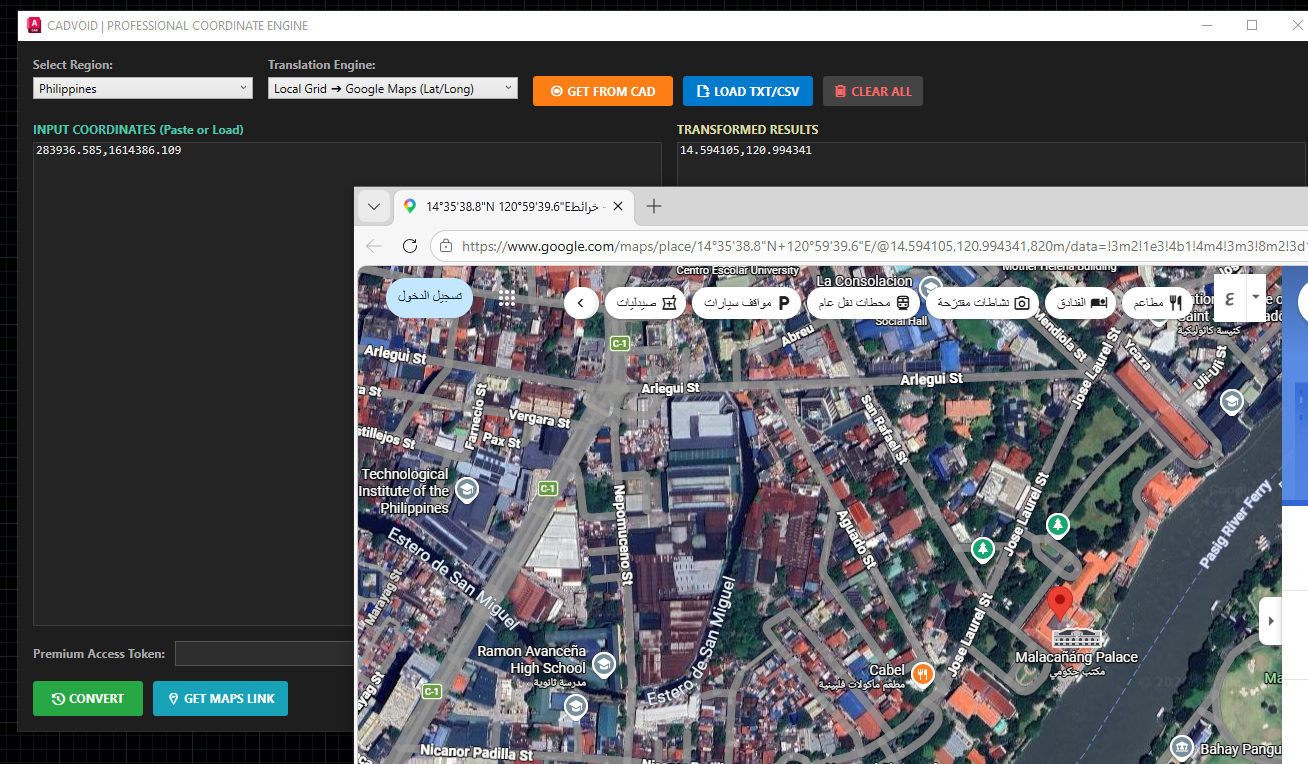The image size is (1308, 764).
Task: Click the Bahay Pangulo museum marker
Action: 1182,747
